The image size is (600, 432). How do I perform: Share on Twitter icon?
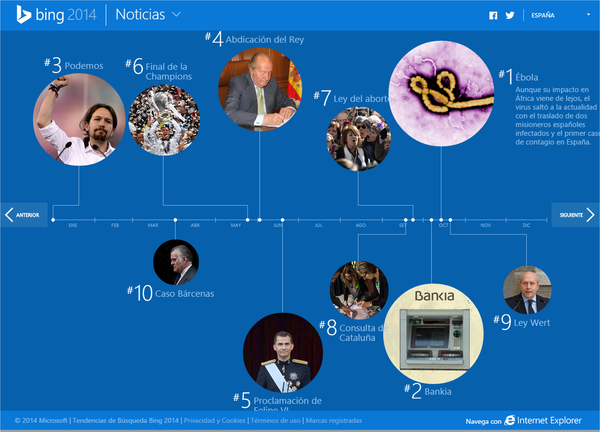[x=510, y=15]
